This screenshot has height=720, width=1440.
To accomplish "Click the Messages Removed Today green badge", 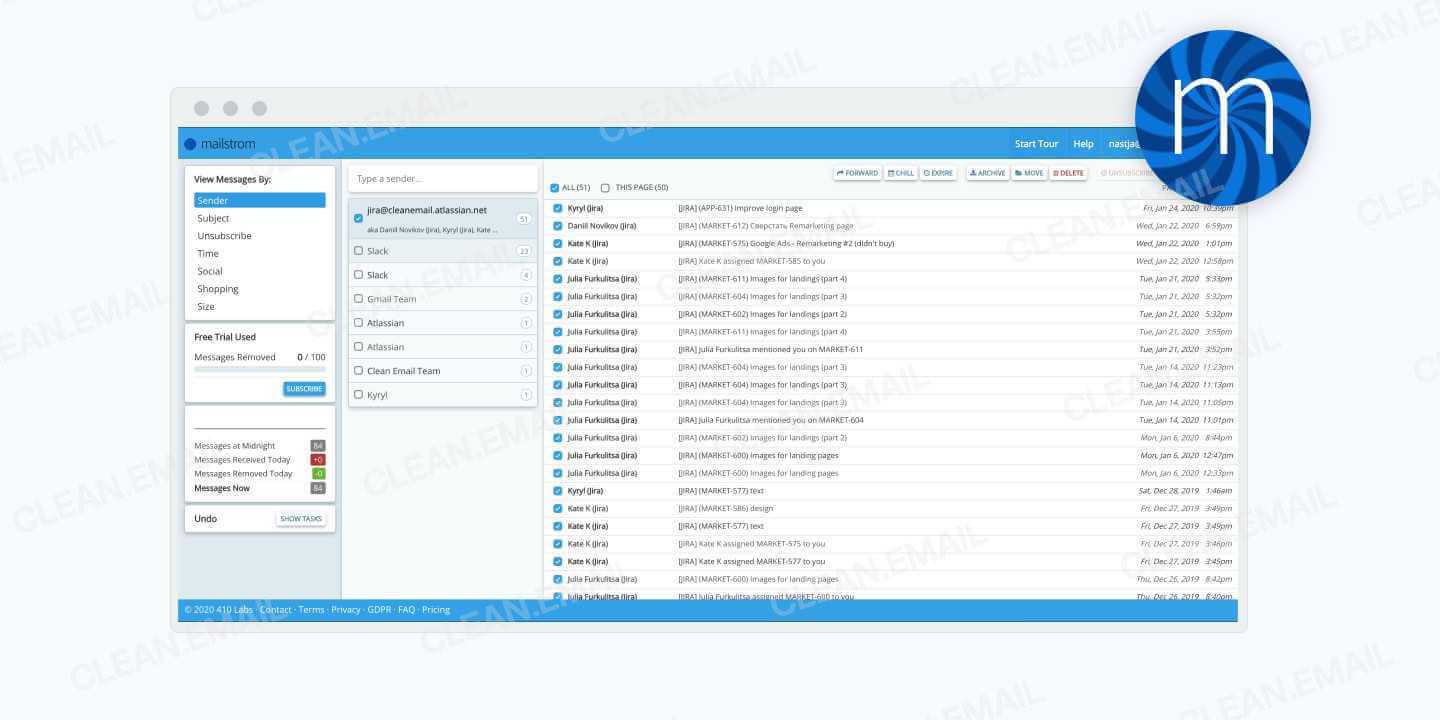I will [x=318, y=474].
